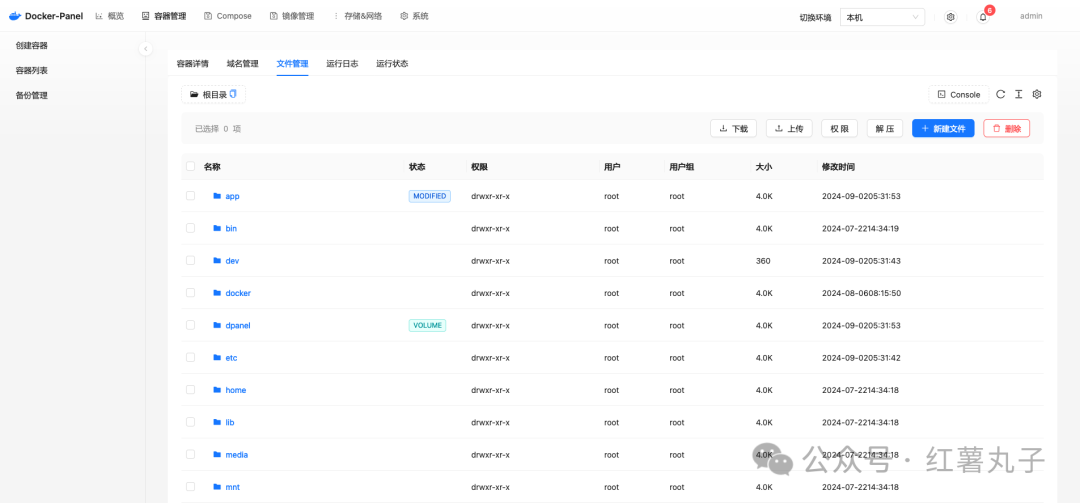Click the 解压 extract button

[x=884, y=128]
